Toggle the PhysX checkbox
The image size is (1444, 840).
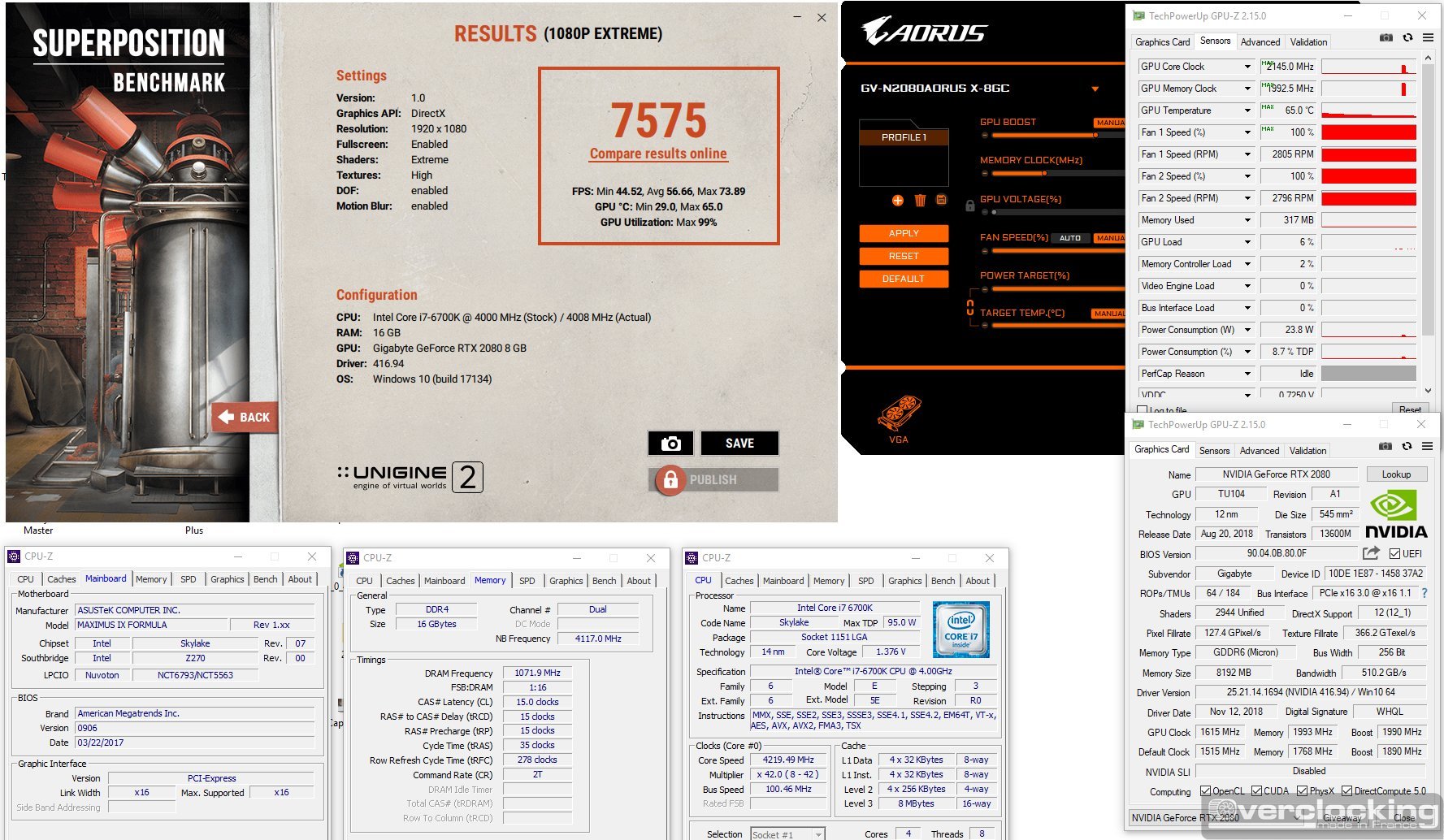1303,790
